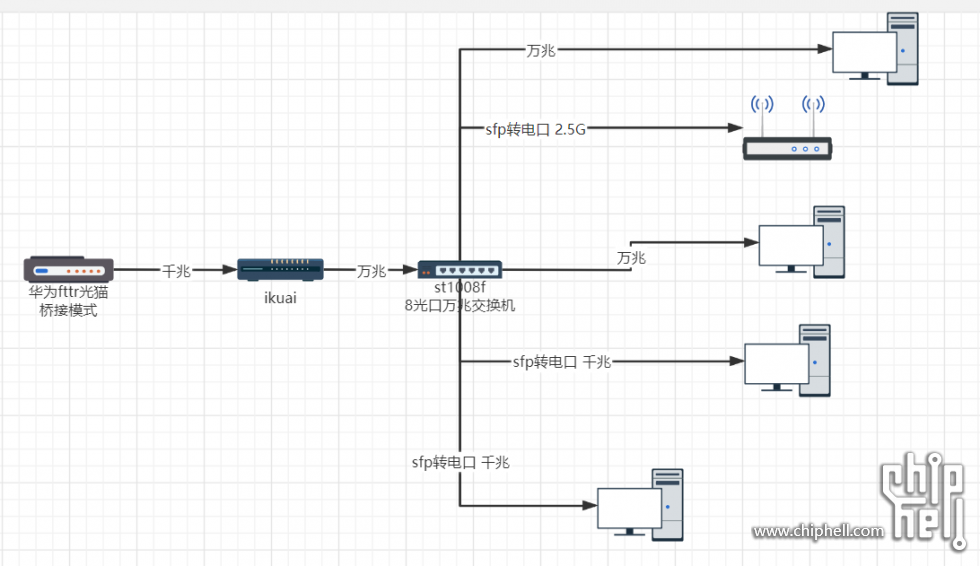Select the ikuai router device icon
The image size is (980, 566).
click(280, 269)
